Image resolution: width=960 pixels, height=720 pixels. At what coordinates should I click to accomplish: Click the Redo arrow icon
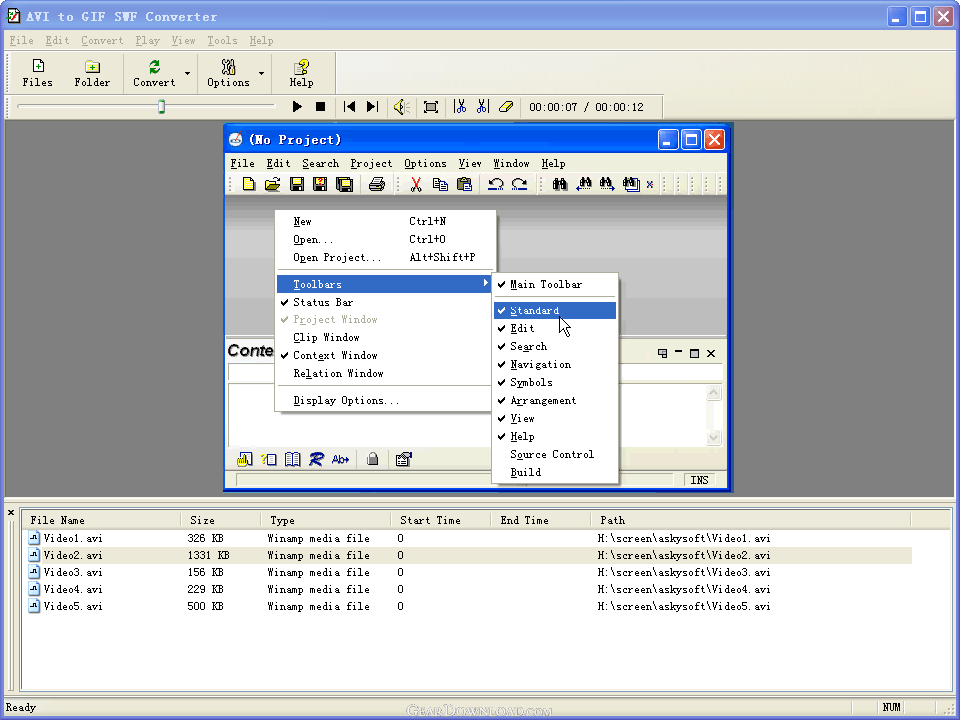pyautogui.click(x=520, y=184)
